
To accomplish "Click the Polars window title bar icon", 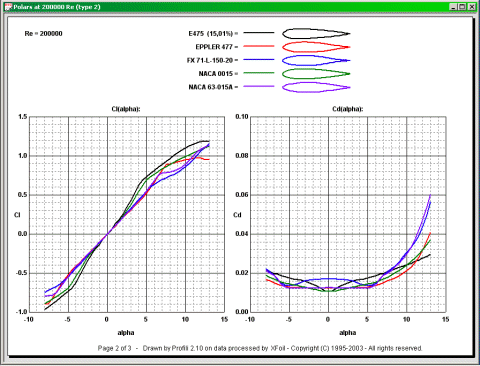I will coord(8,7).
